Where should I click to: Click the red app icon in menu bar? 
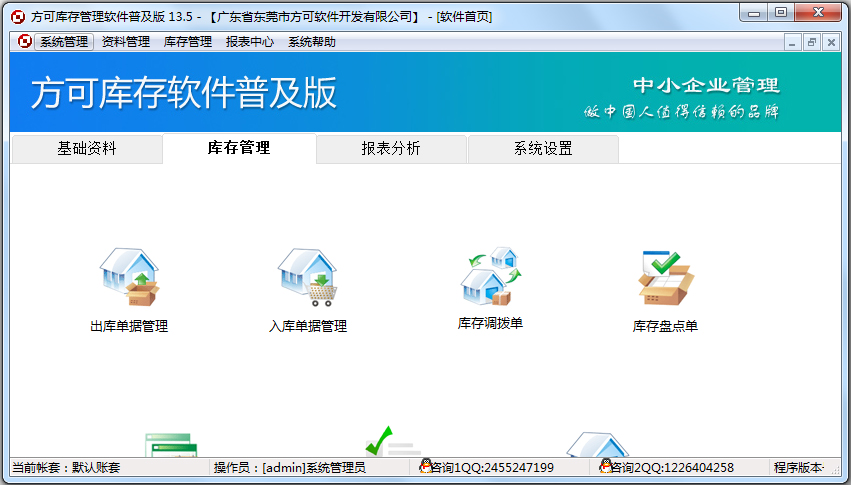pyautogui.click(x=25, y=42)
